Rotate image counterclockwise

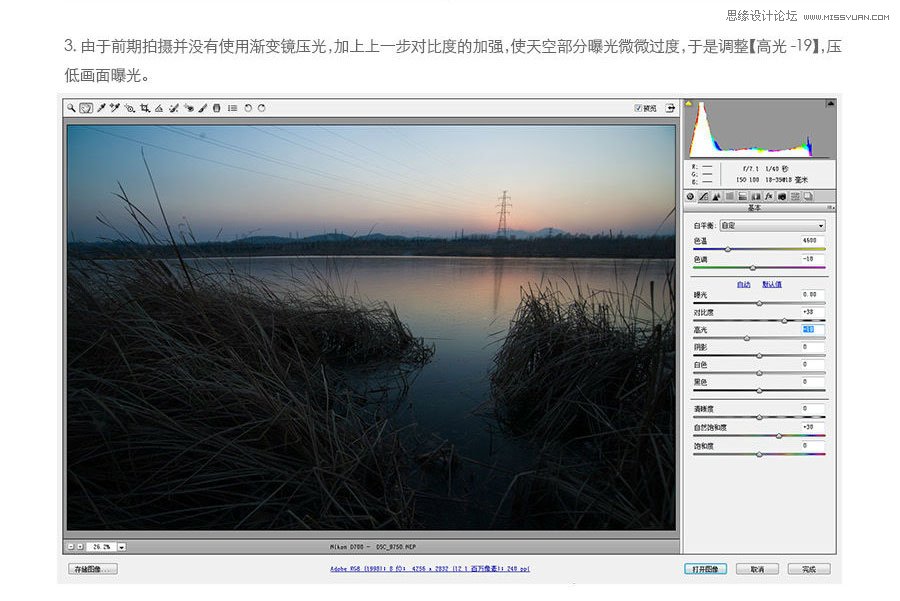(x=248, y=108)
